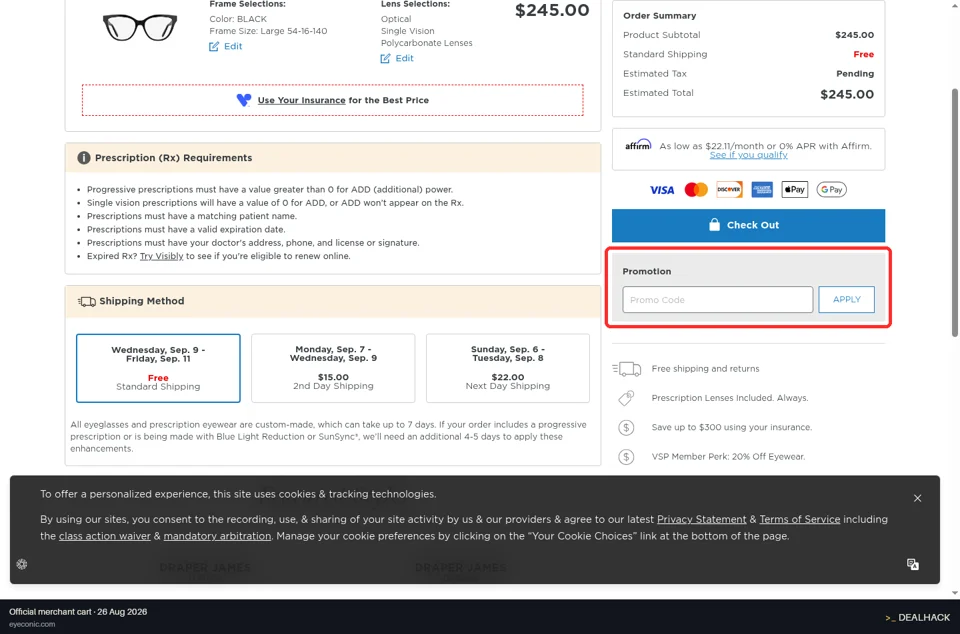The image size is (960, 634).
Task: Click the Estimated Tax Pending value
Action: pos(855,73)
